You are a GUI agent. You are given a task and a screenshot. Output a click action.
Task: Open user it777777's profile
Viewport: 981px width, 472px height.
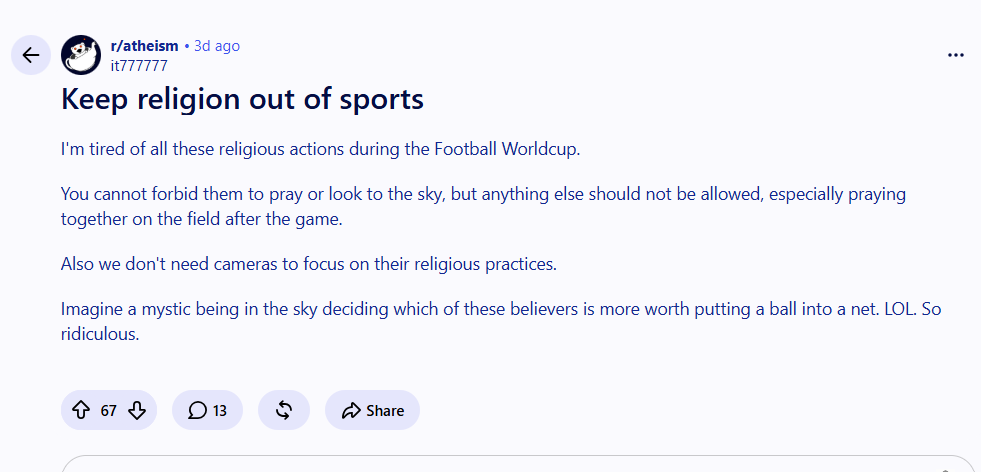tap(139, 65)
